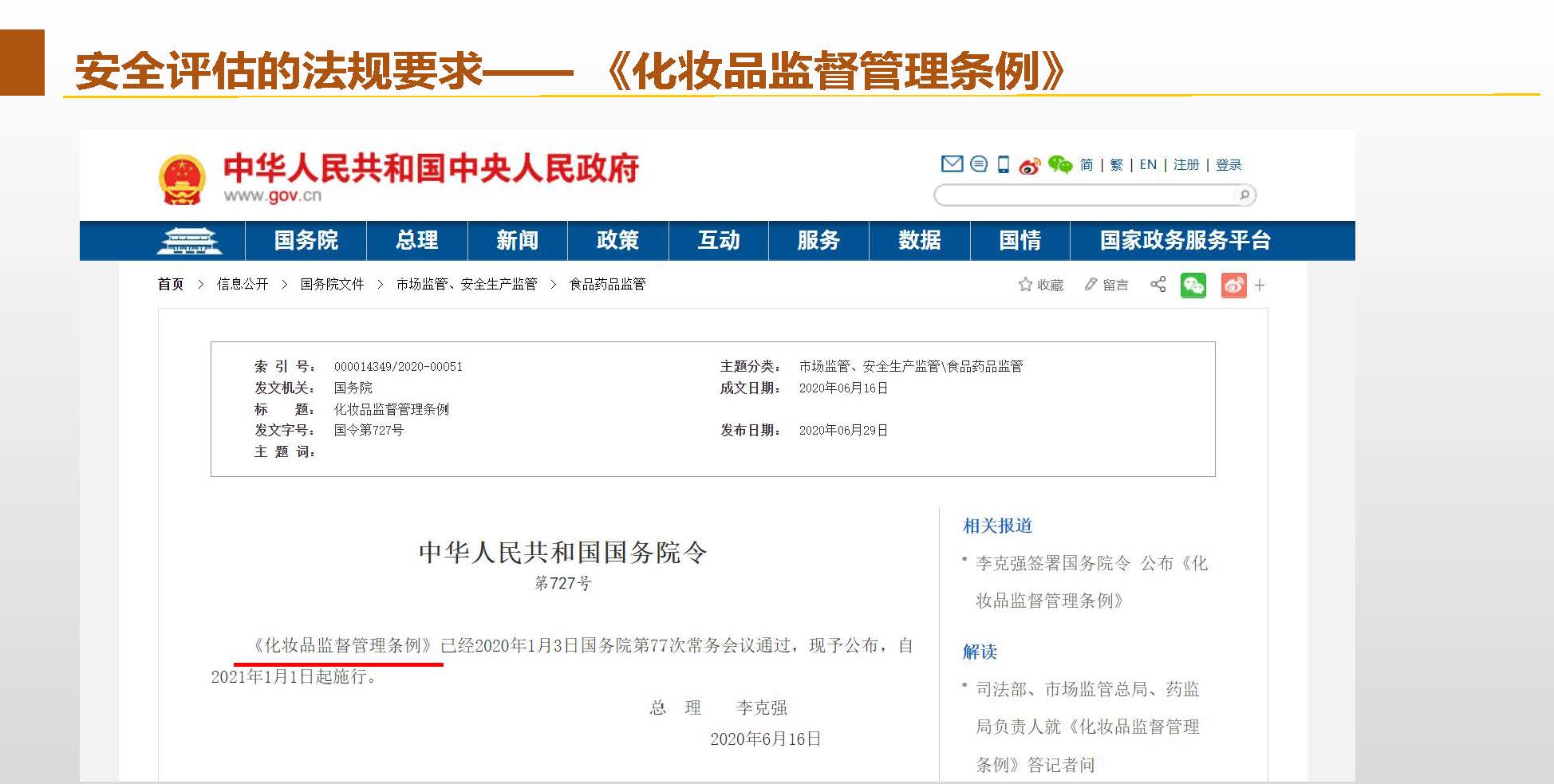Click the pencil 留言 message icon
The width and height of the screenshot is (1554, 784).
point(1091,285)
